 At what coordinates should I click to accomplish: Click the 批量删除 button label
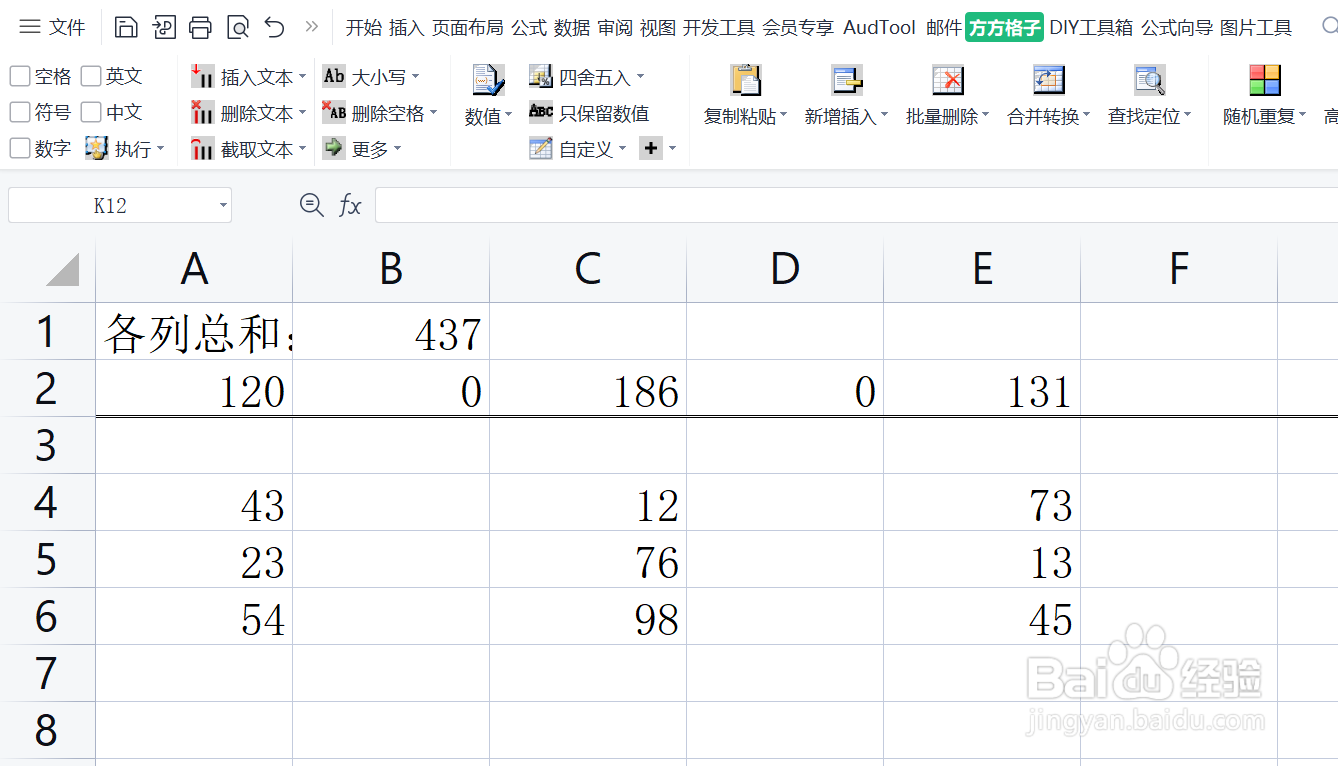942,116
